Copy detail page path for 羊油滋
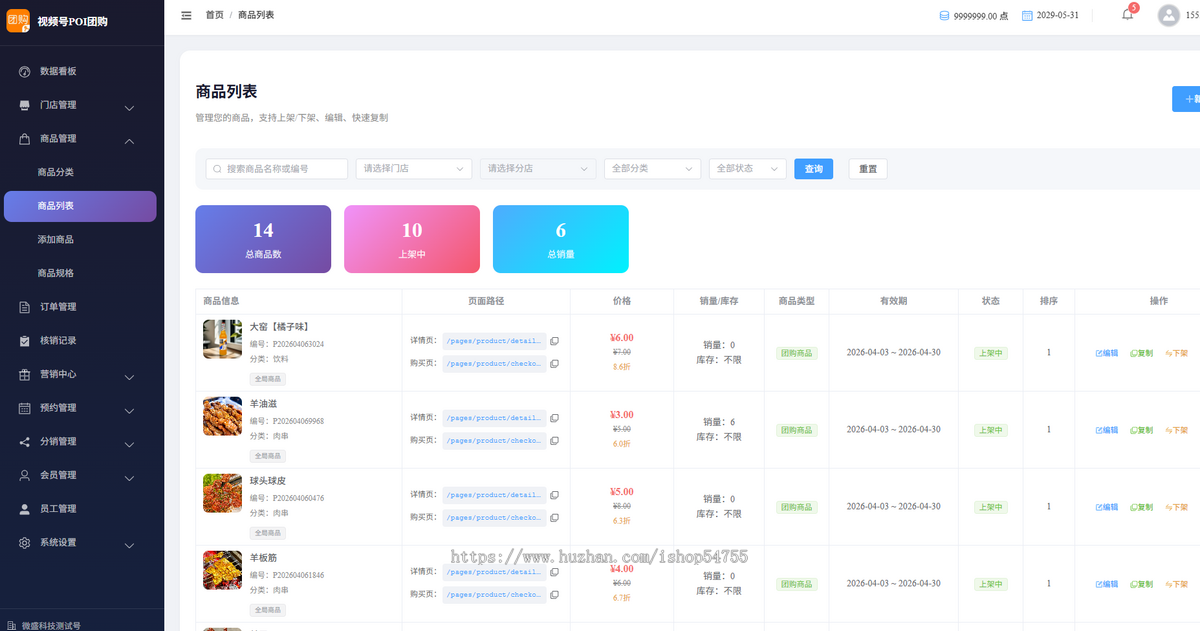 tap(554, 418)
